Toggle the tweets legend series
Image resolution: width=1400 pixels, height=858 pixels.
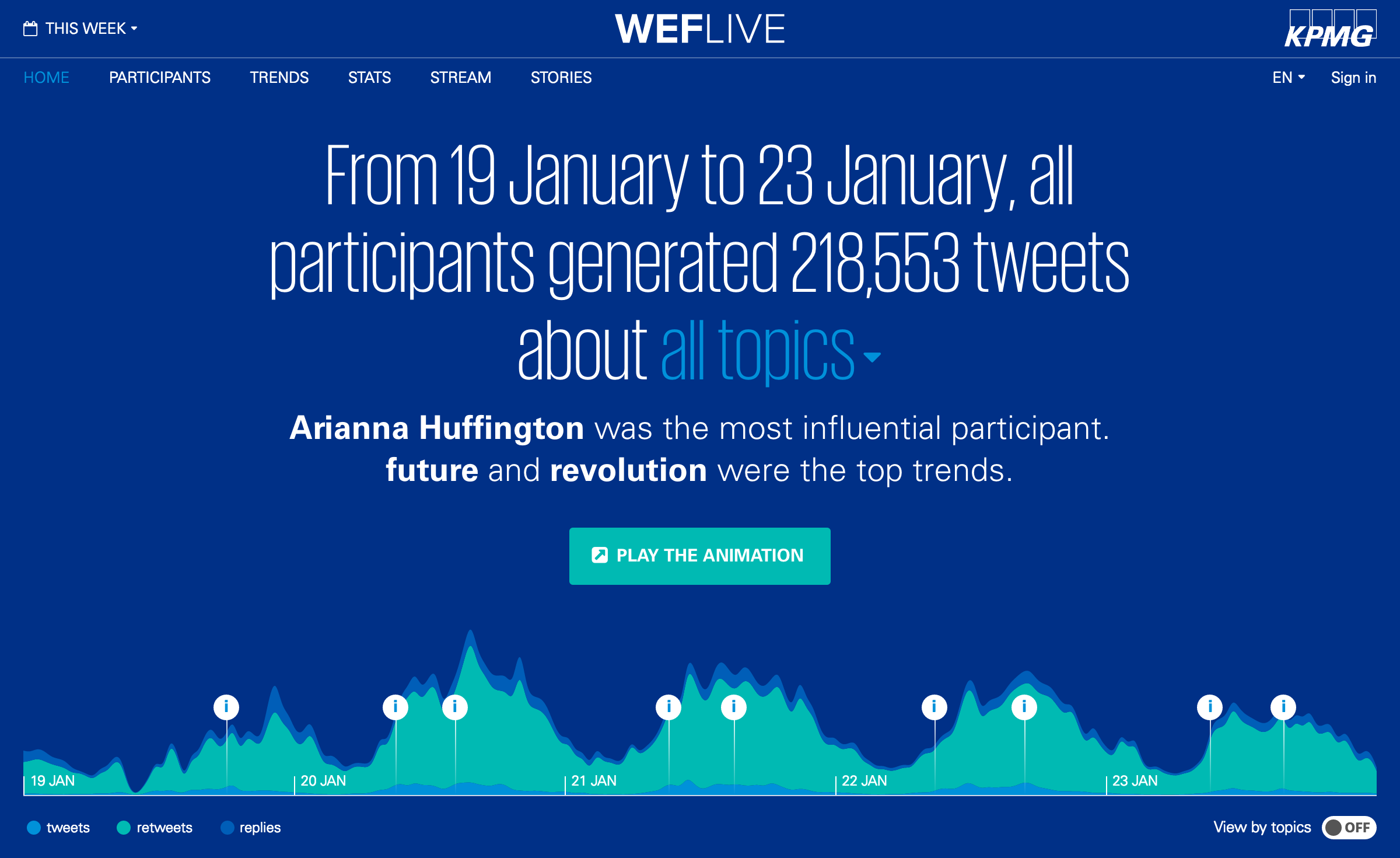click(58, 828)
